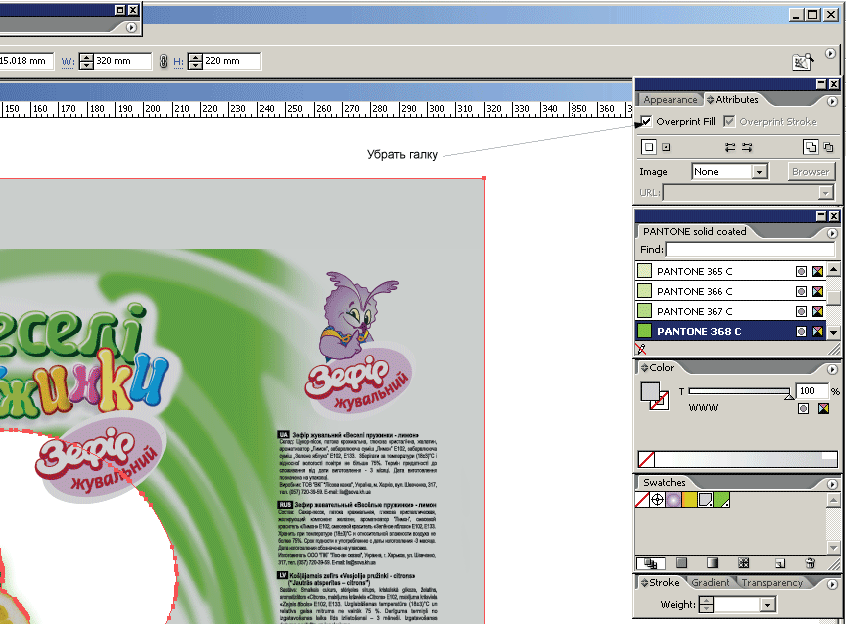Click PANTONE list scroll down arrow
The height and width of the screenshot is (624, 846).
point(834,333)
